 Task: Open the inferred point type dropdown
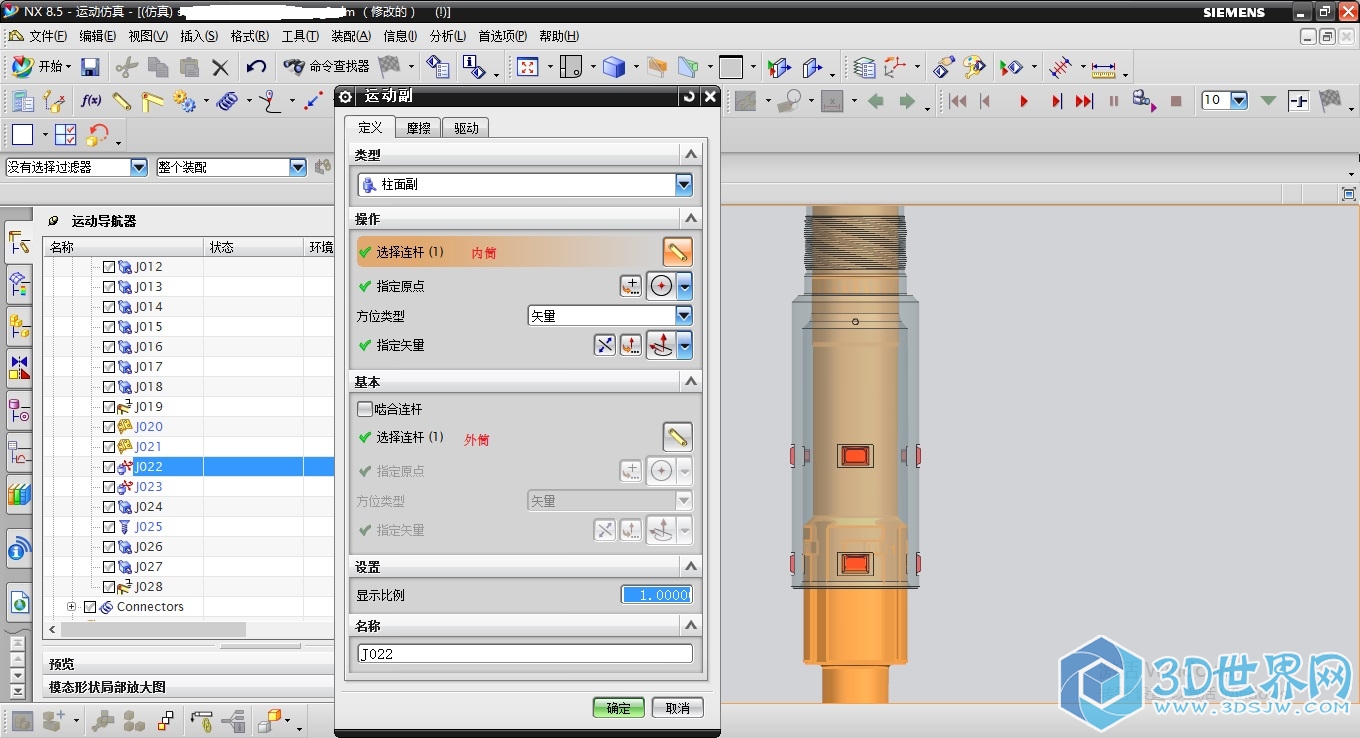tap(684, 286)
